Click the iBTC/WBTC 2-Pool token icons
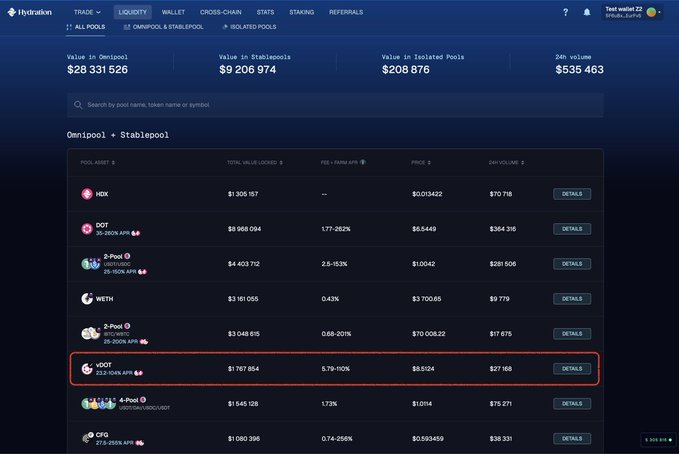Screen dimensions: 679x454 pos(91,333)
